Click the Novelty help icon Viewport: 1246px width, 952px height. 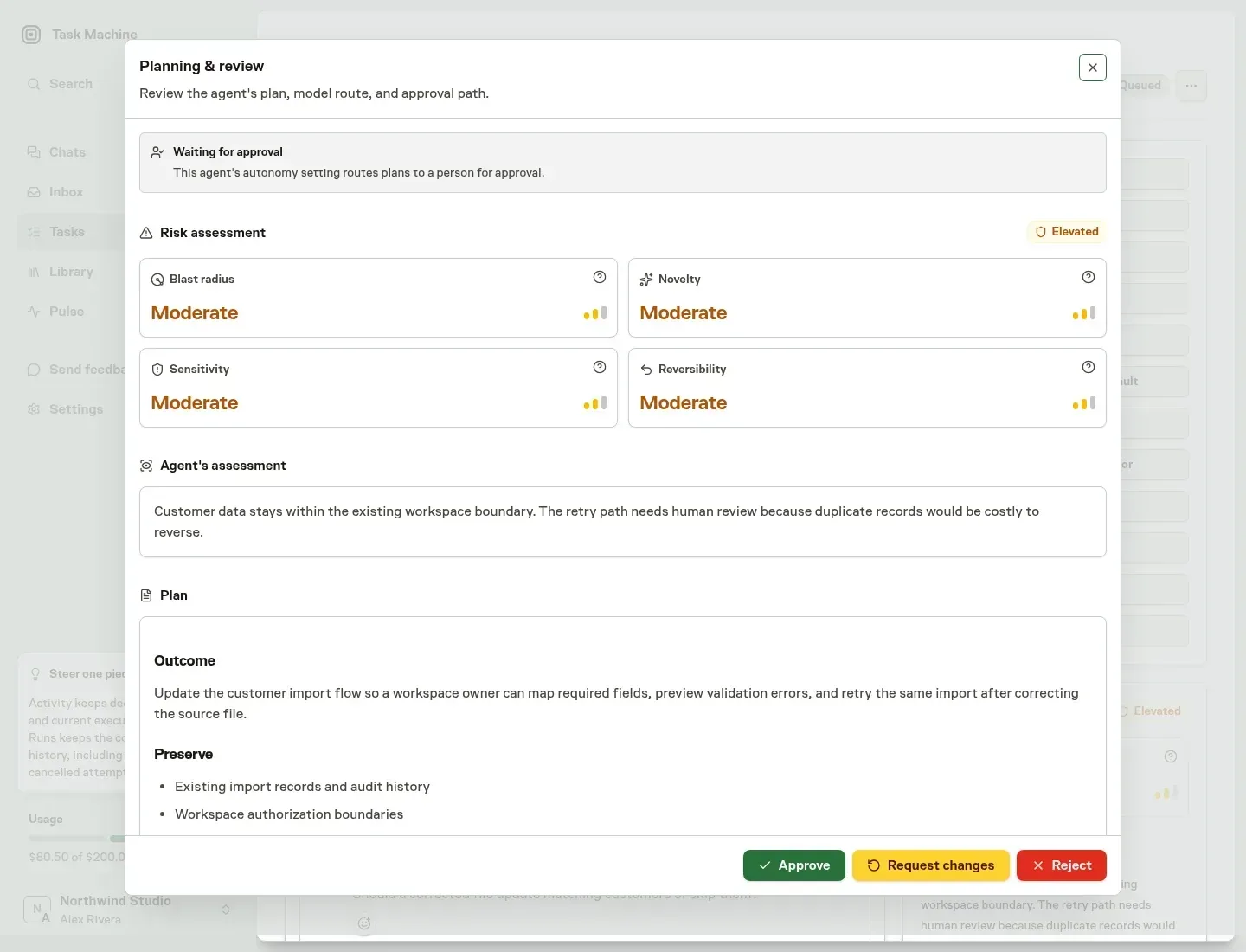[1089, 277]
